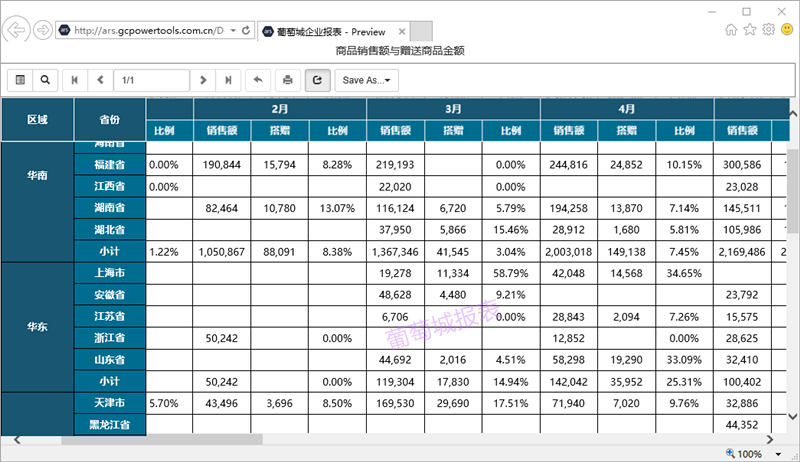Jump to last report page
This screenshot has height=462, width=800.
tap(229, 79)
